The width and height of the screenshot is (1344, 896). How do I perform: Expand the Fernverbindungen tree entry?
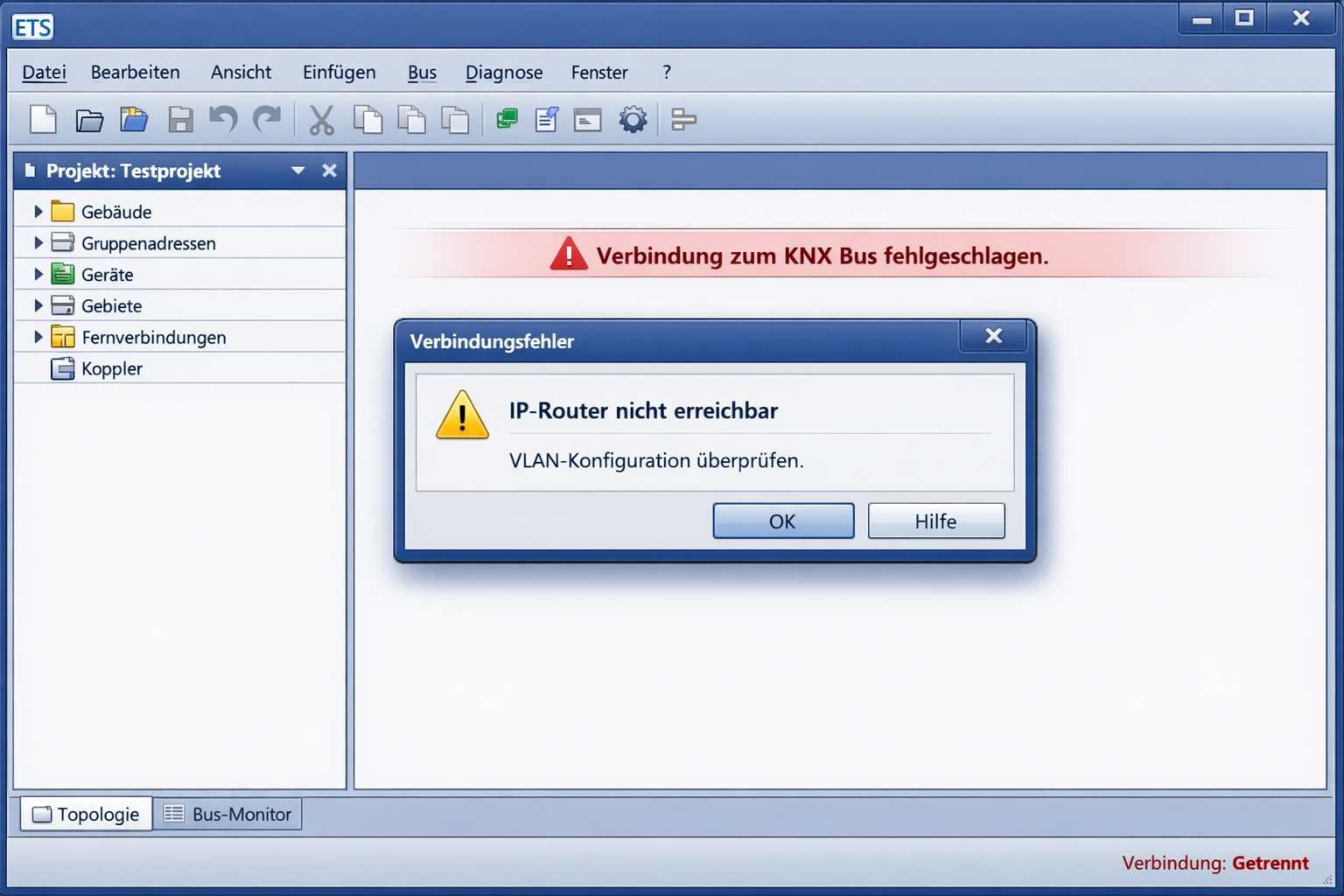point(38,337)
